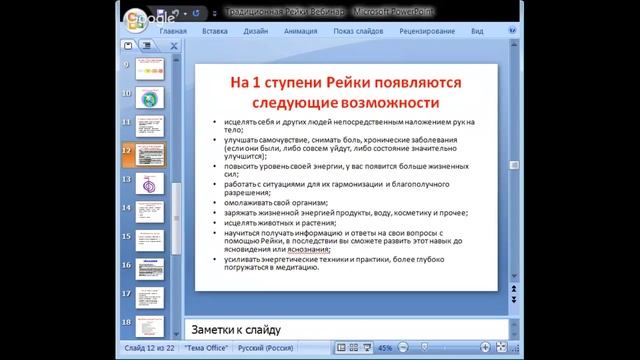Click the thumbnail pane scrollbar thumb
The height and width of the screenshot is (360, 640).
(176, 218)
